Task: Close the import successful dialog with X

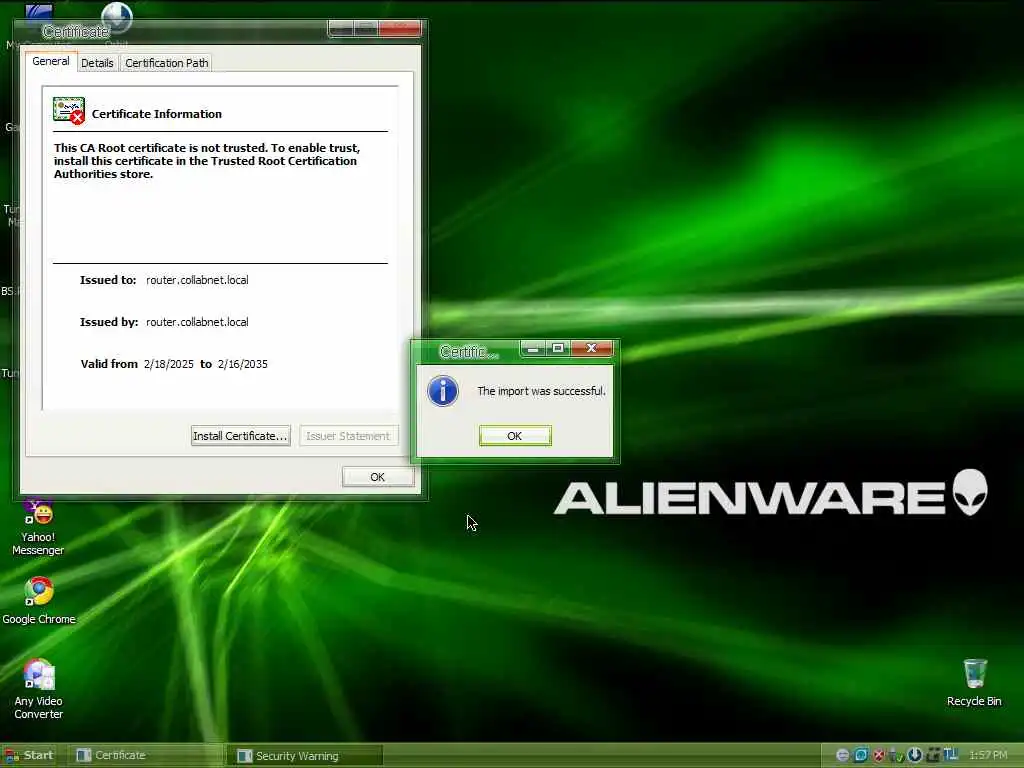Action: coord(592,348)
